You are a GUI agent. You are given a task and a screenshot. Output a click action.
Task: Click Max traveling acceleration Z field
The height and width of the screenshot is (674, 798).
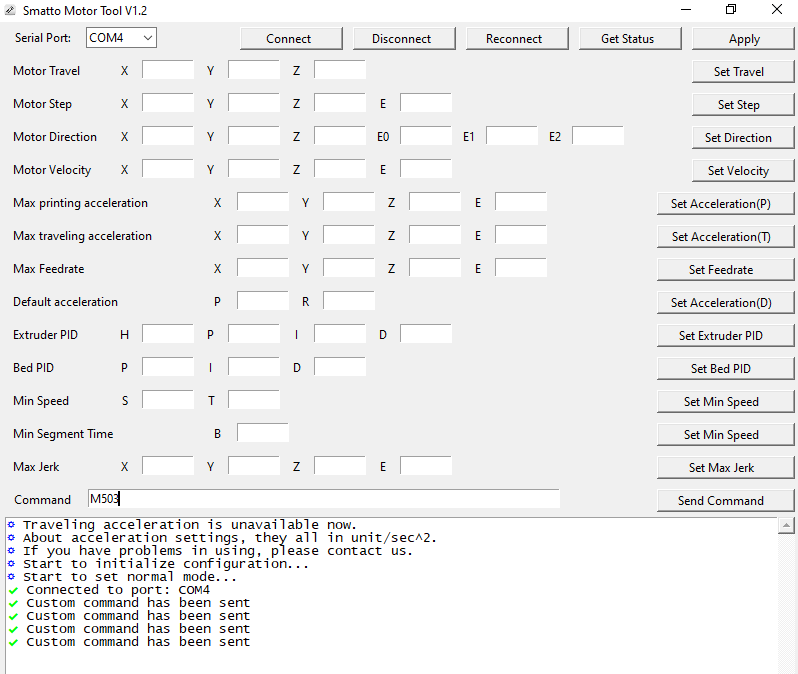coord(435,235)
